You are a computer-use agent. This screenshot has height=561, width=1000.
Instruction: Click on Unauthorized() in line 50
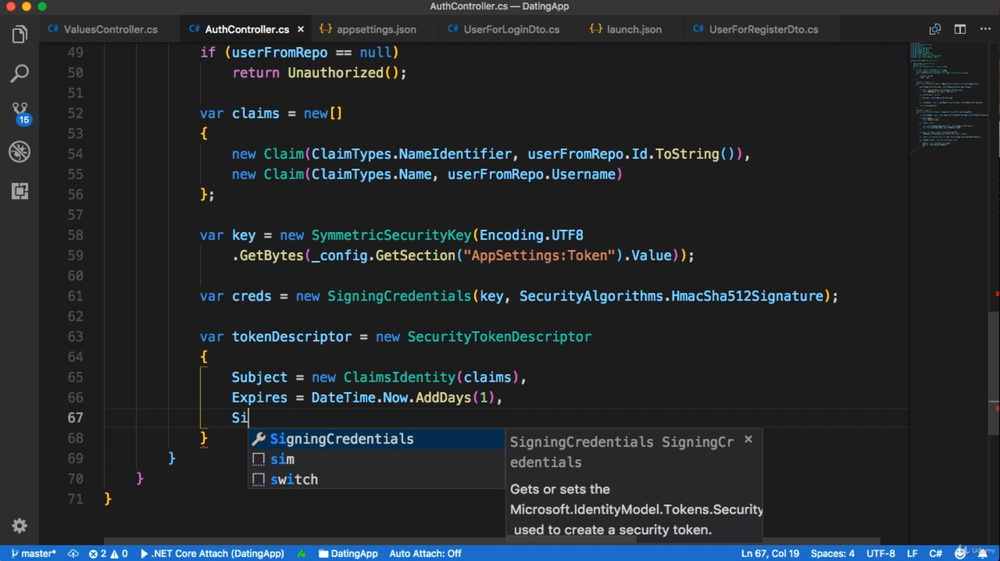(x=344, y=73)
